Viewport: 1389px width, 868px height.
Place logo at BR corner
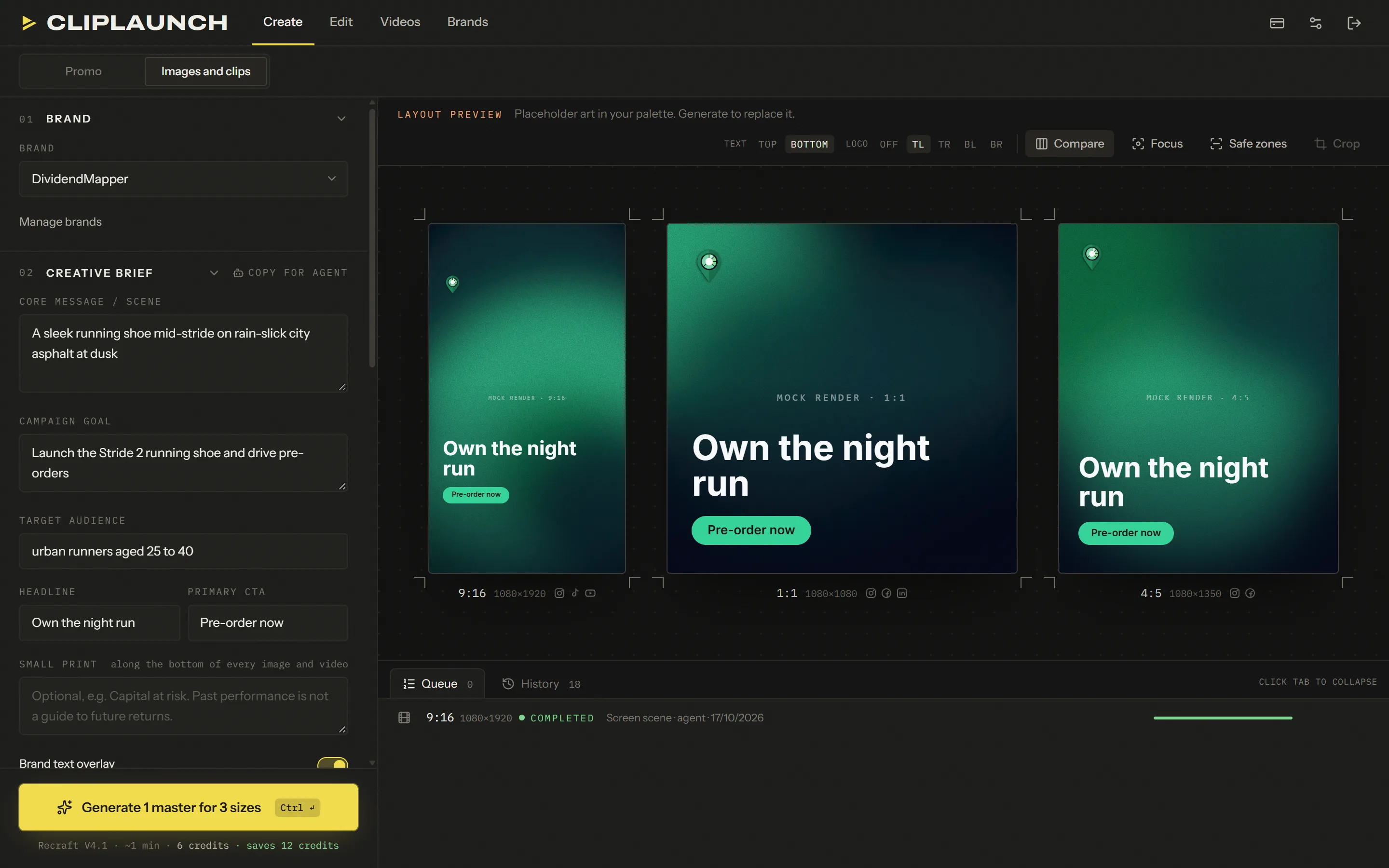pos(996,144)
